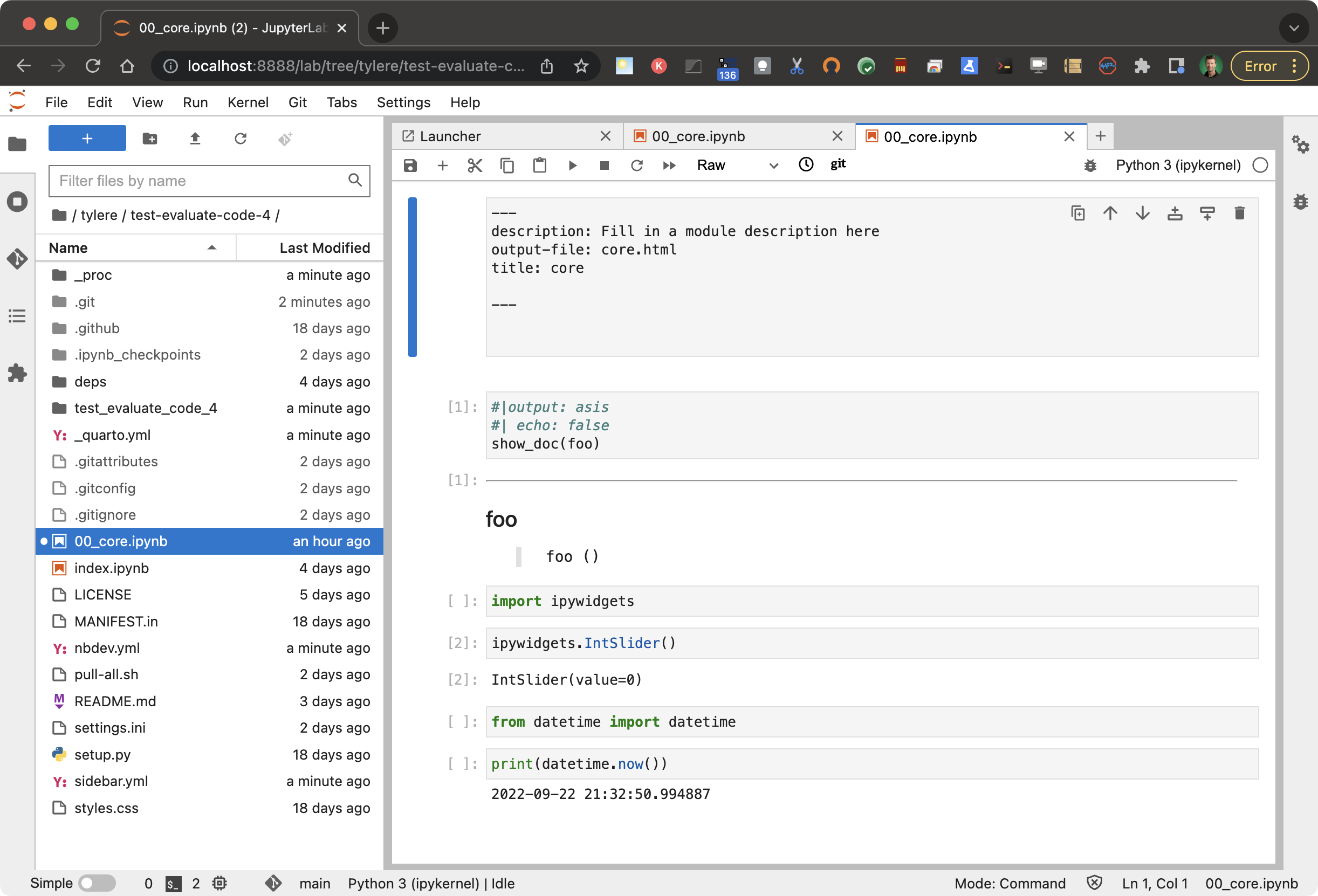
Task: Create new launcher with blue plus button
Action: (87, 138)
